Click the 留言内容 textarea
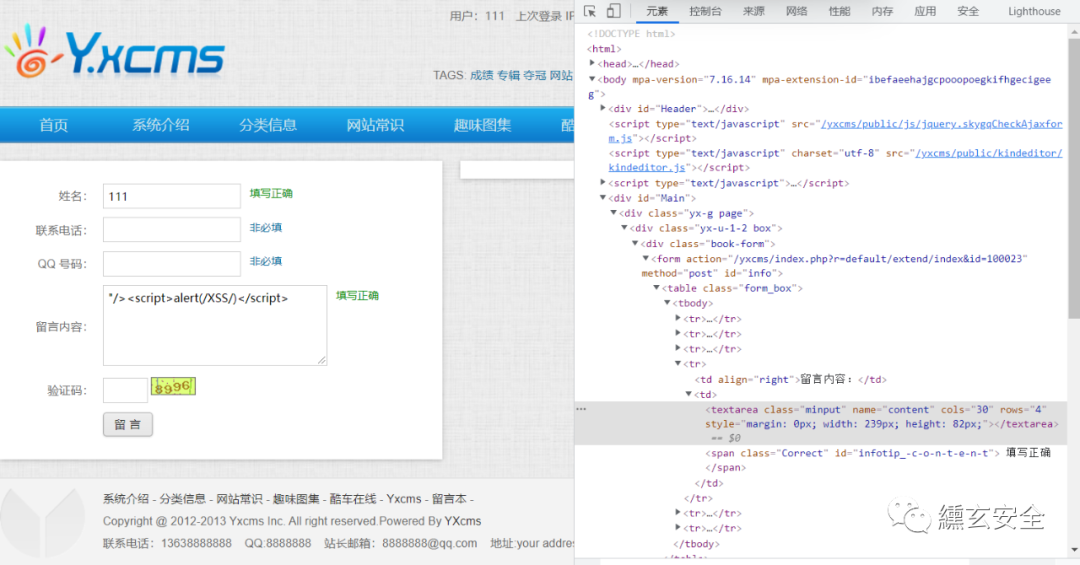This screenshot has height=565, width=1080. 215,325
